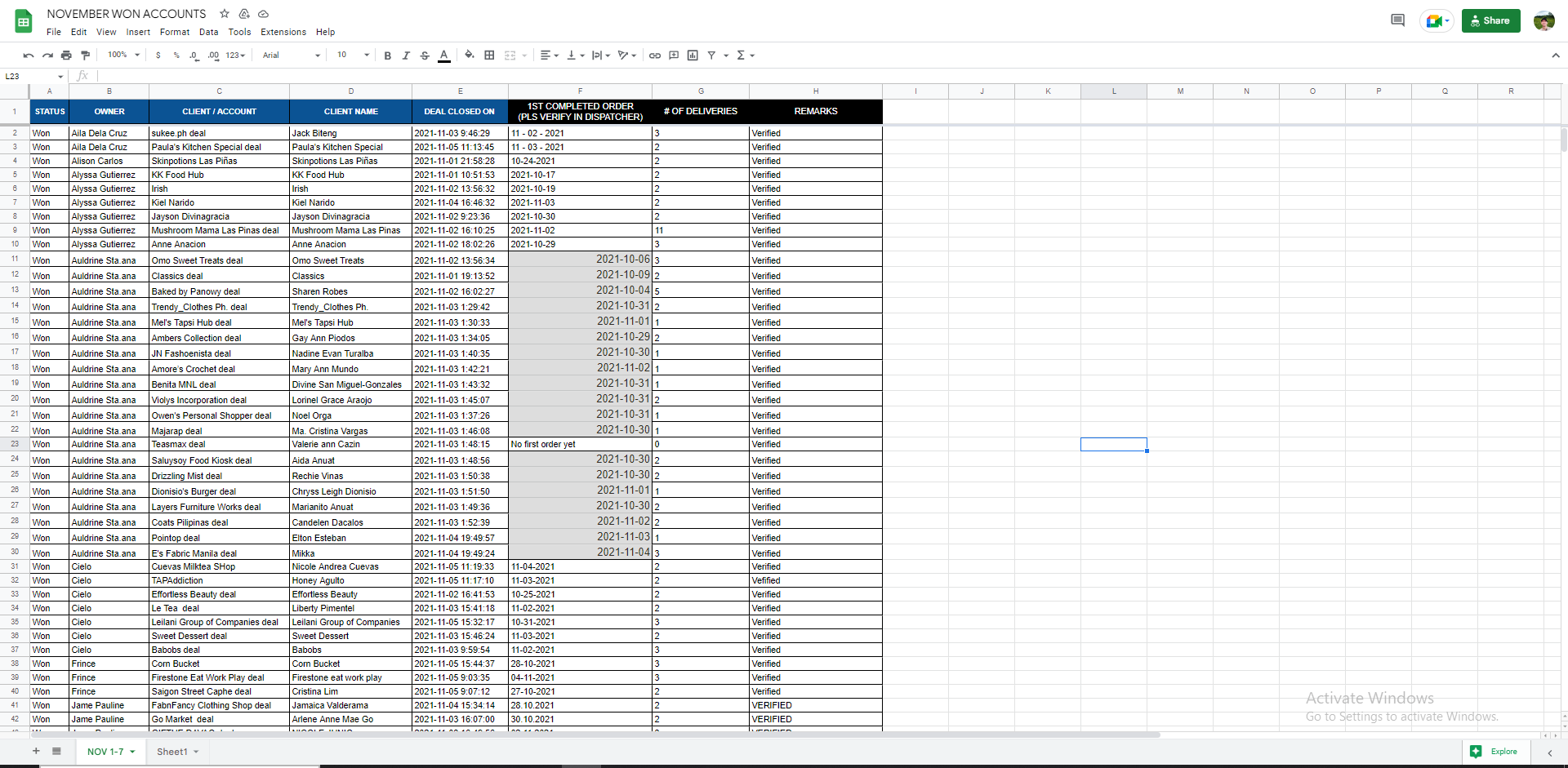The image size is (1568, 768).
Task: Create a filter
Action: point(711,55)
